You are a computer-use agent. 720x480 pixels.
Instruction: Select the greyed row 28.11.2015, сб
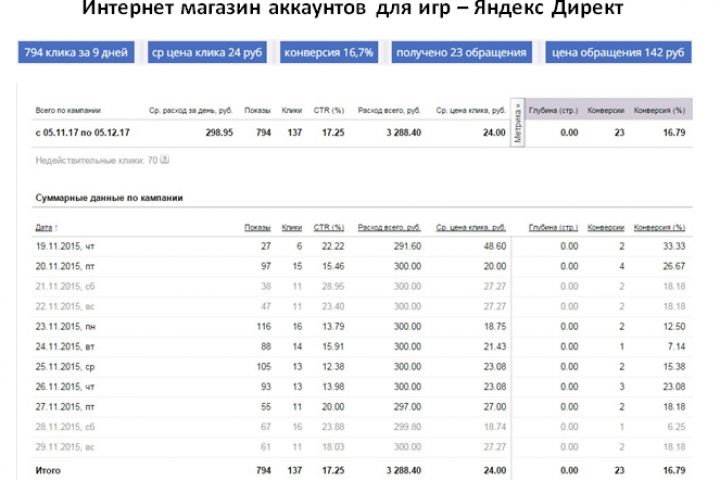pyautogui.click(x=362, y=427)
